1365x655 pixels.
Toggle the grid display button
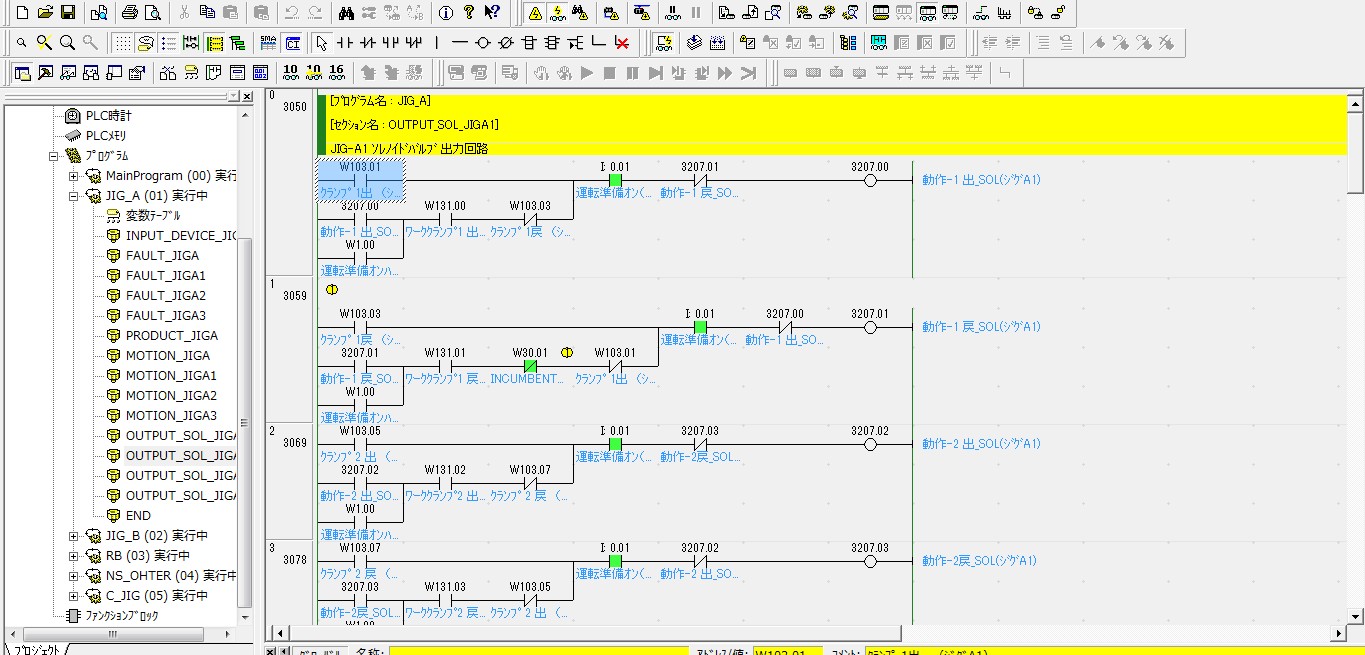click(x=122, y=43)
